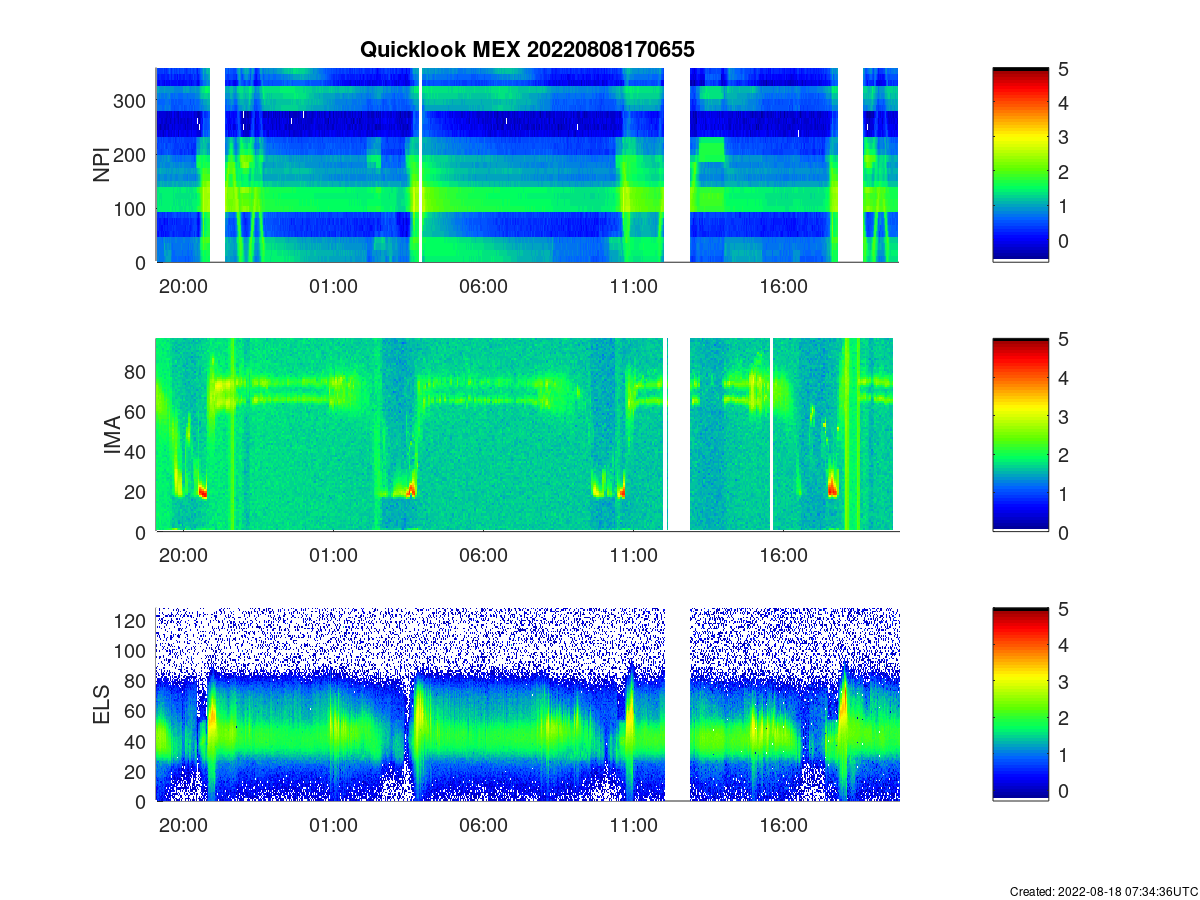
Task: Click the NPI spectrogram panel
Action: point(527,165)
